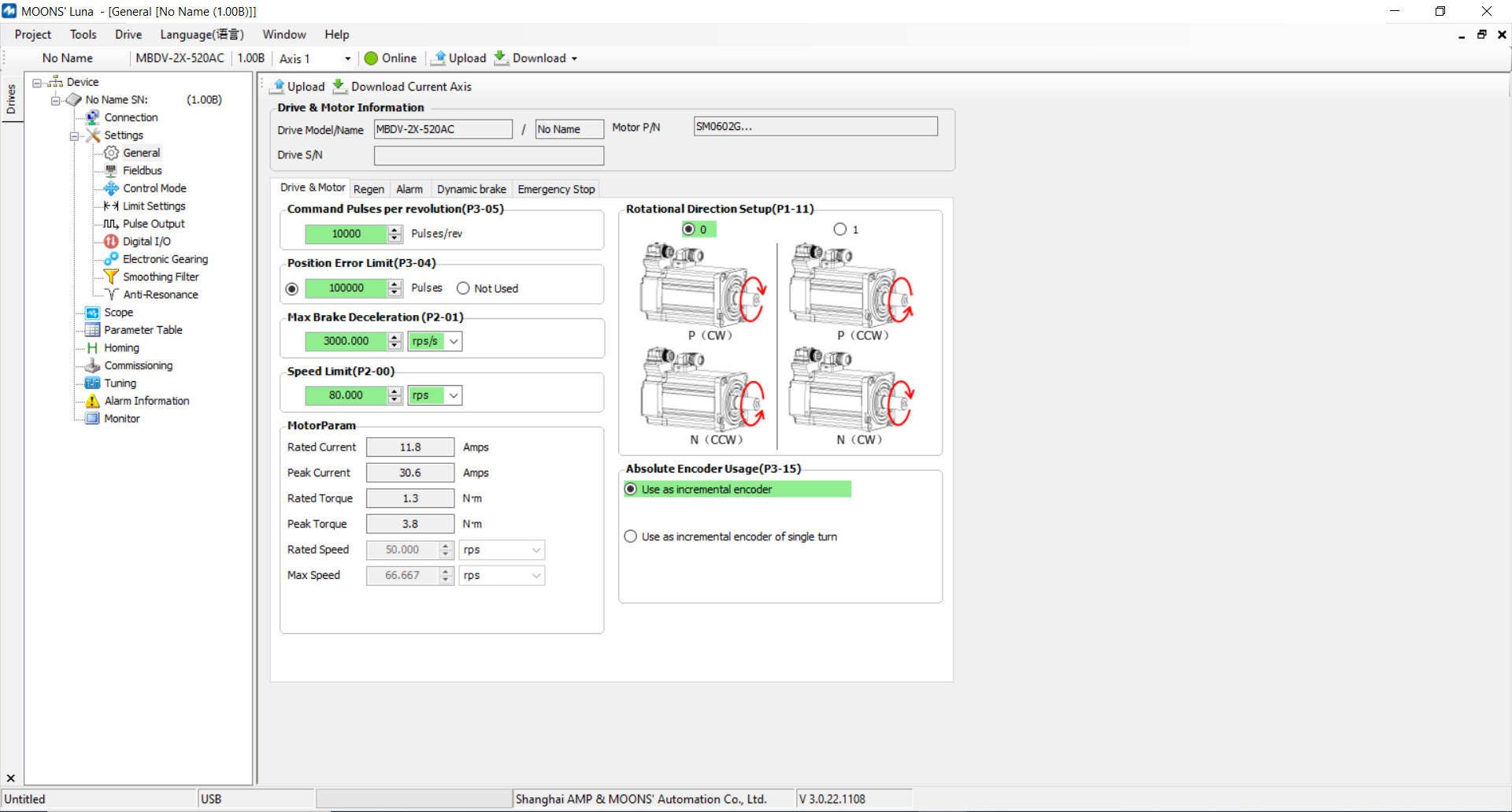Open the Tools menu
Screen dimensions: 1512x812
click(x=83, y=35)
